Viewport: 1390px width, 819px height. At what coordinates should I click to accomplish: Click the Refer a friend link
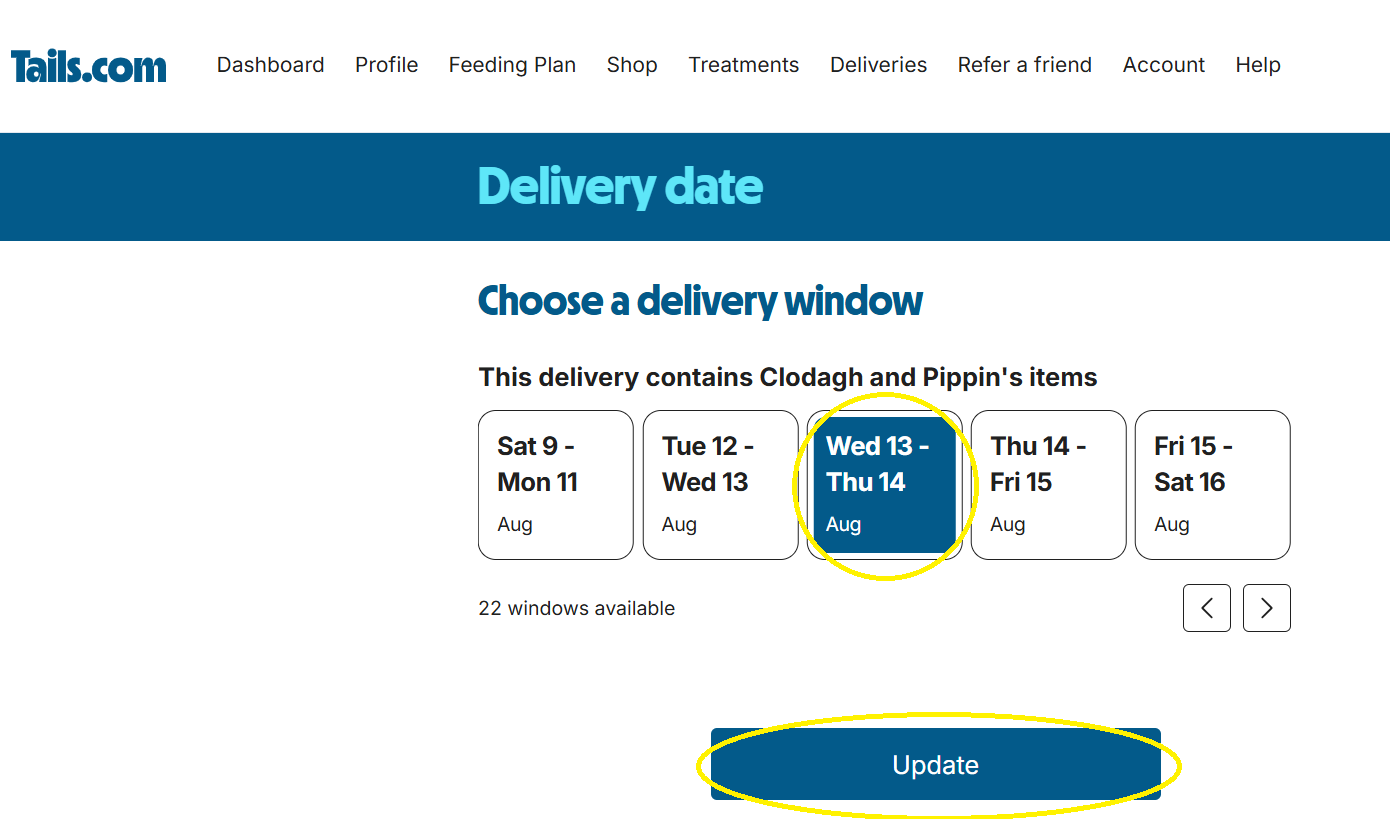(x=1024, y=65)
